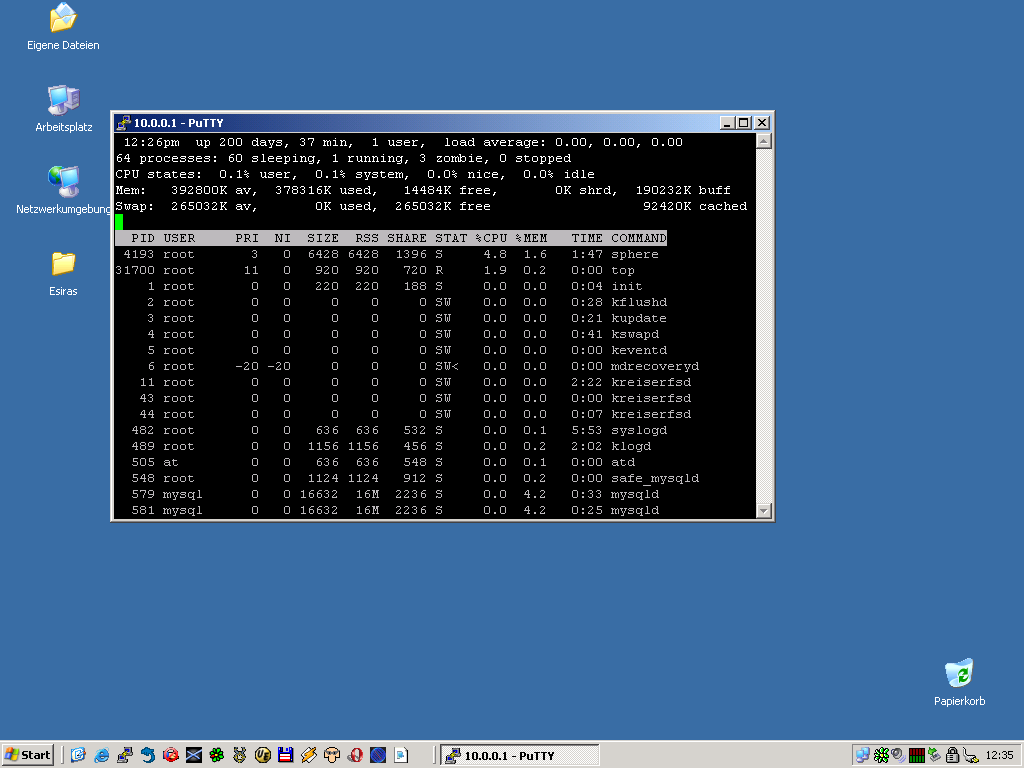Open the ICQ flower icon in system tray
Image resolution: width=1024 pixels, height=769 pixels.
[x=881, y=755]
